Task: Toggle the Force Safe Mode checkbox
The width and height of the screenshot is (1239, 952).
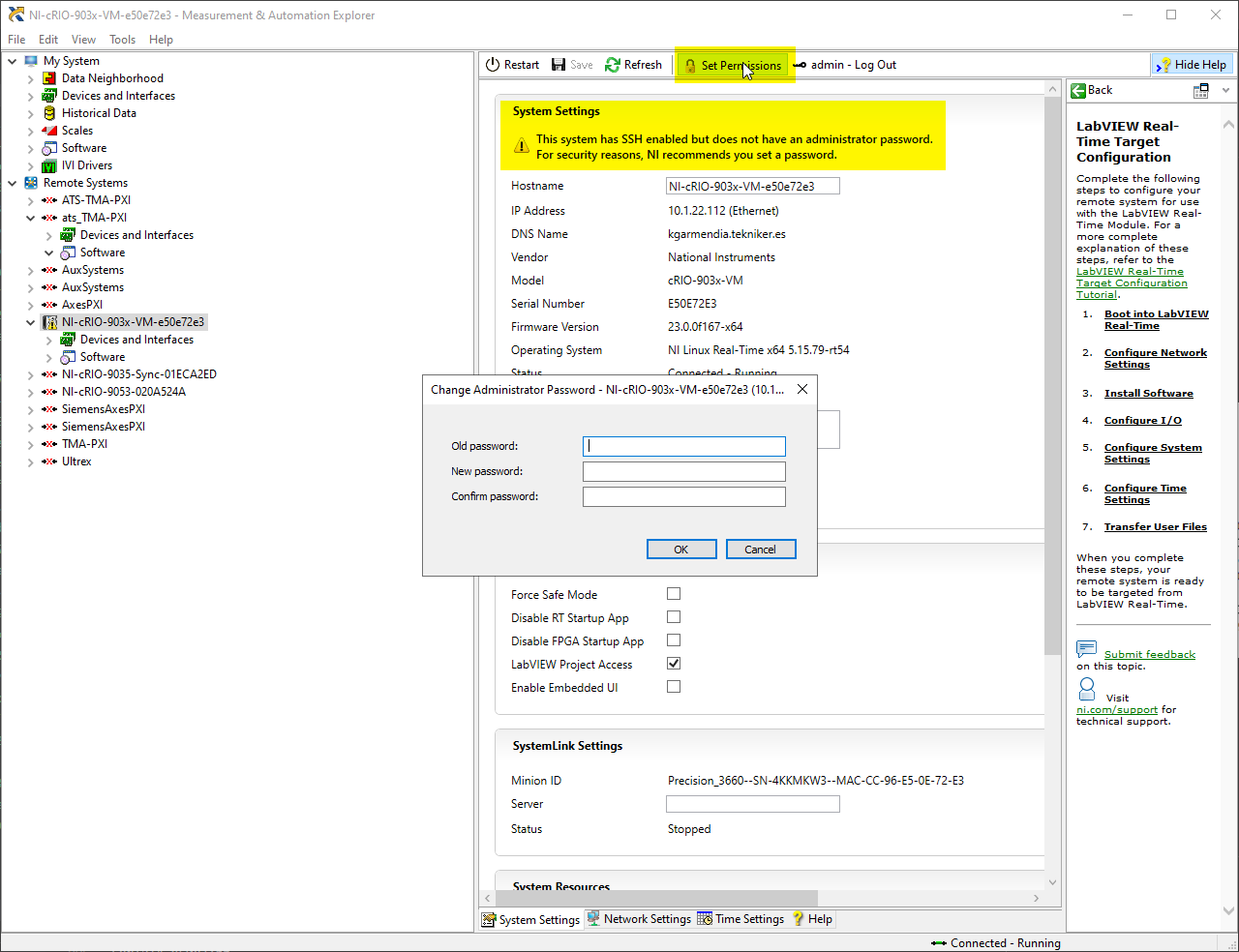Action: (x=674, y=594)
